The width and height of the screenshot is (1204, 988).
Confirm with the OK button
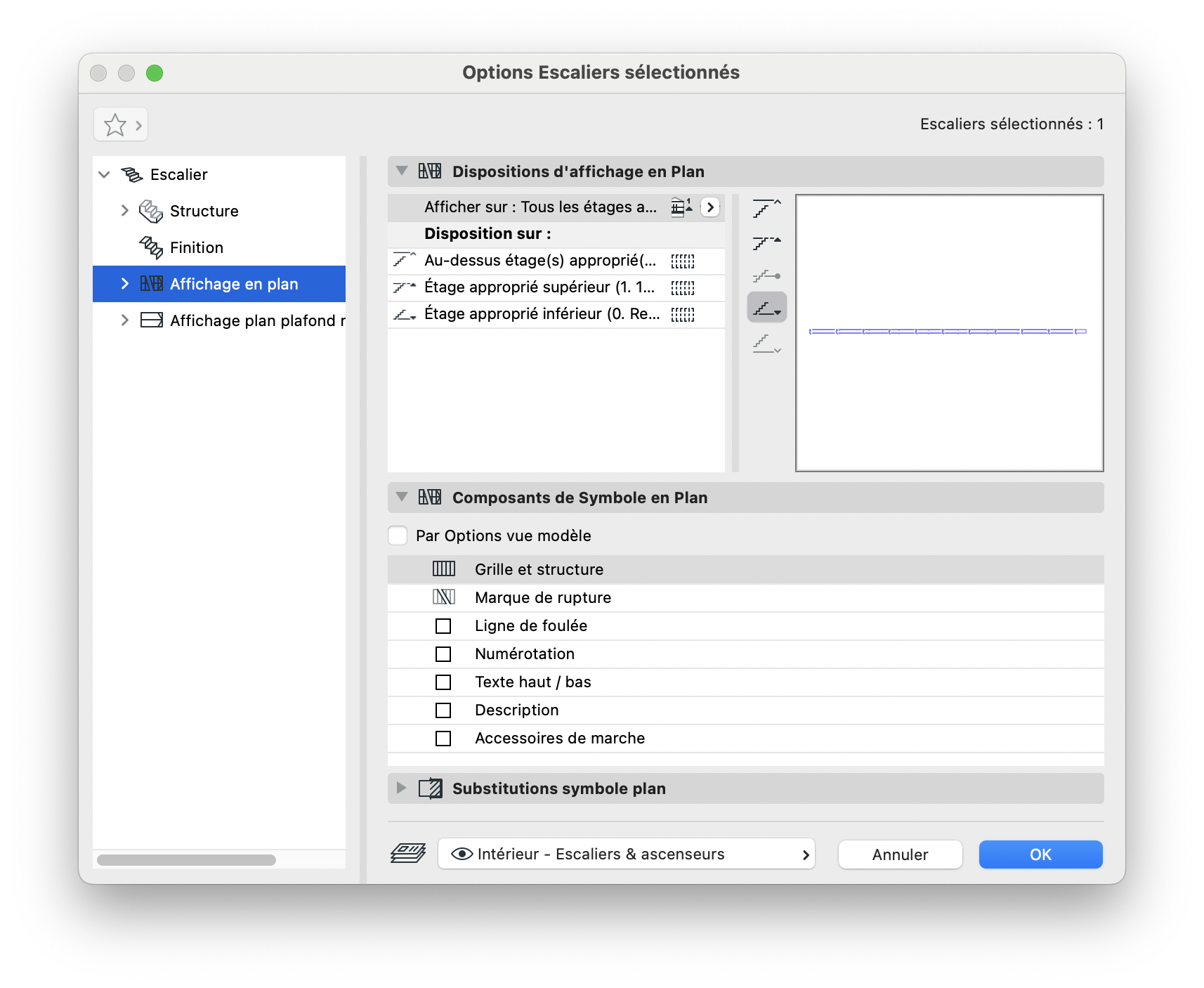pyautogui.click(x=1040, y=854)
